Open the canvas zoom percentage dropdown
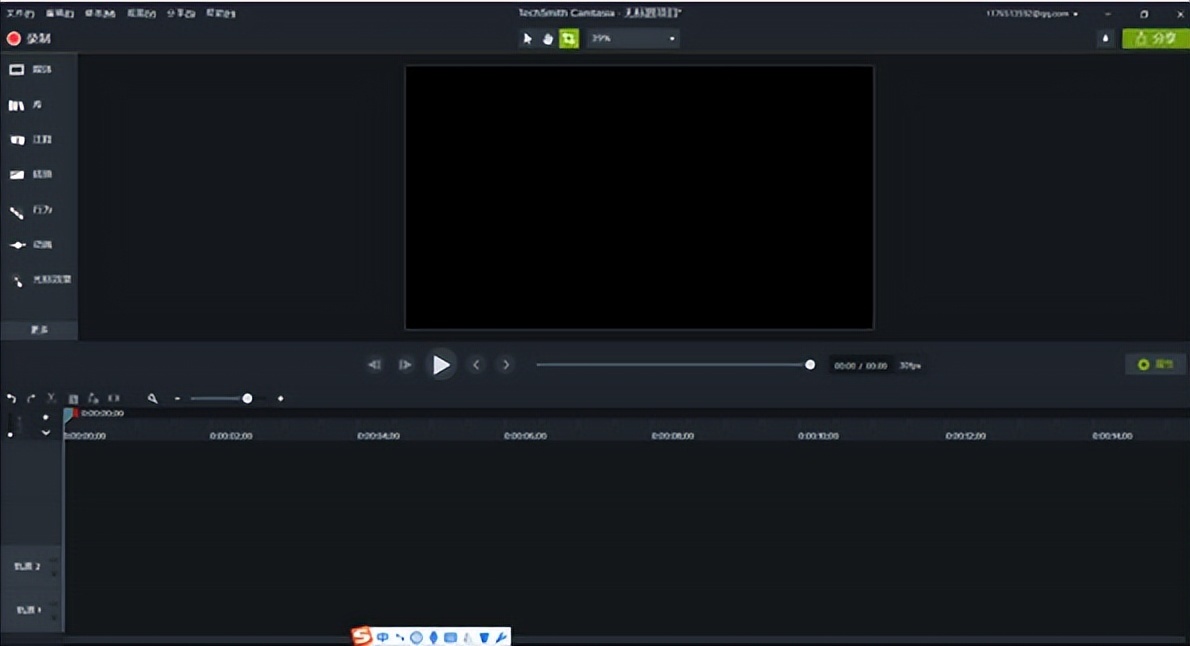 633,39
